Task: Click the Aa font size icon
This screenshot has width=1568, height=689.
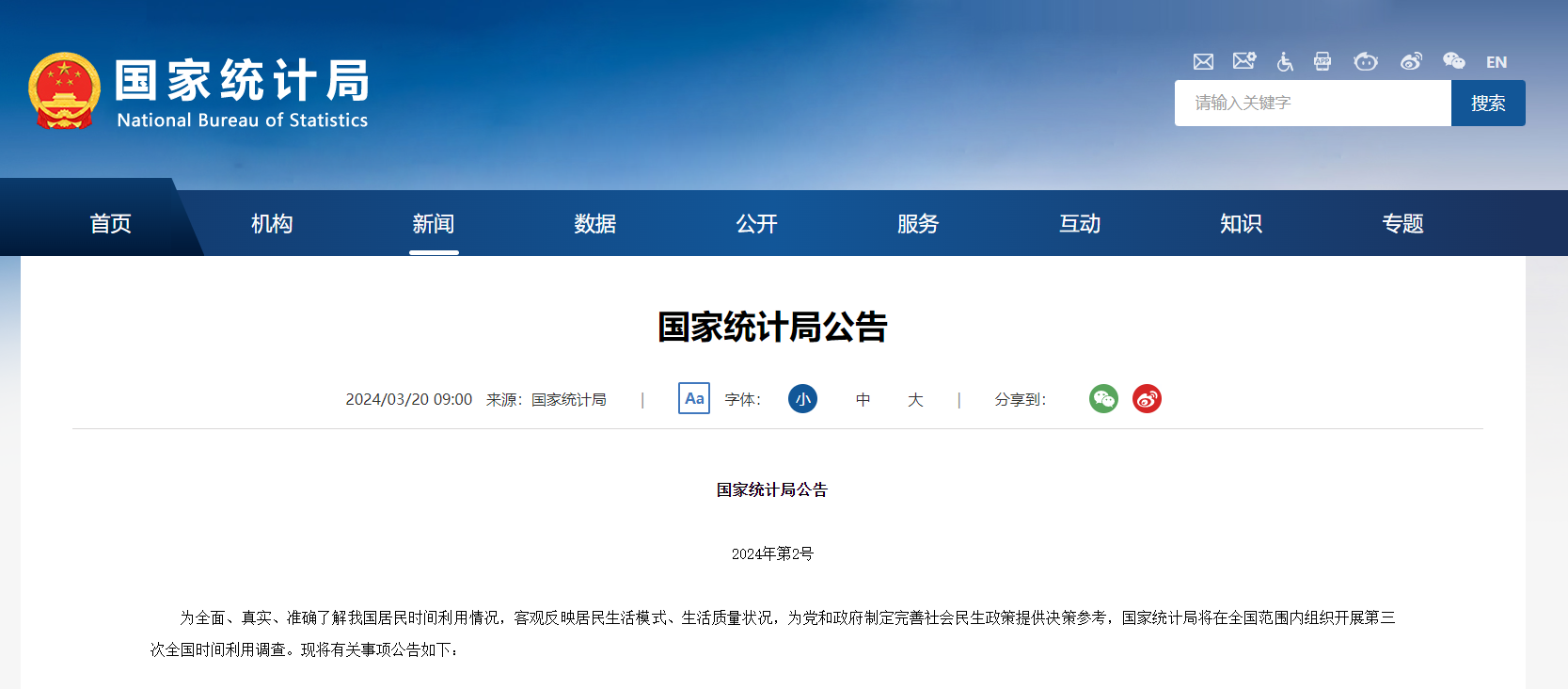Action: click(694, 398)
